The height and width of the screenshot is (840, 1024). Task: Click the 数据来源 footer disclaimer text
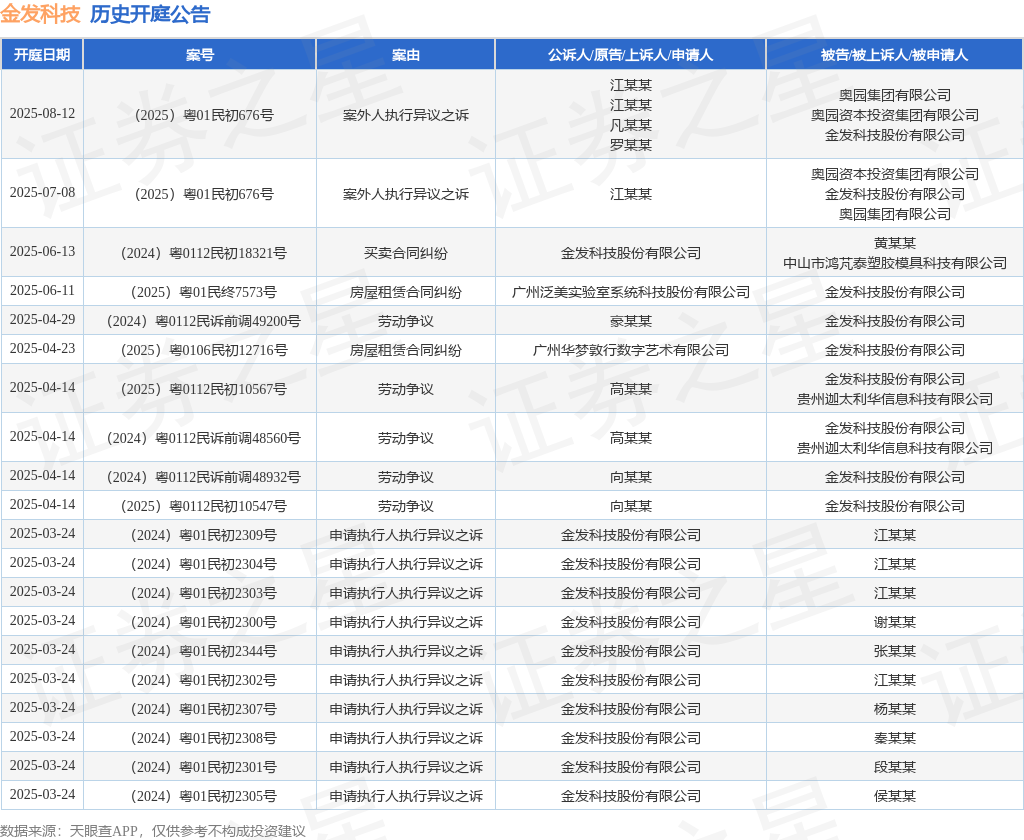[x=153, y=831]
